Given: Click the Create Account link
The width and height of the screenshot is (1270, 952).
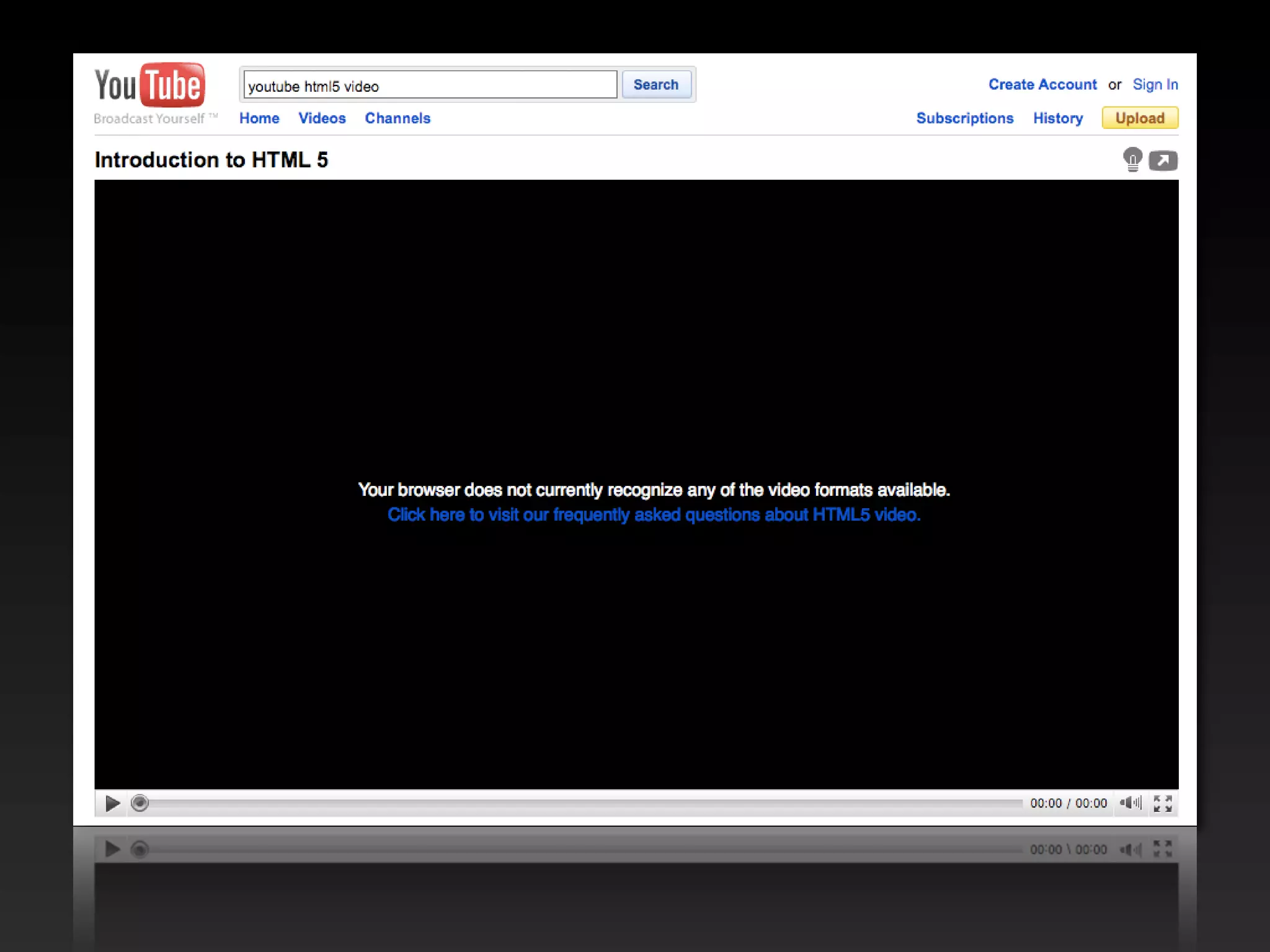Looking at the screenshot, I should 1042,84.
